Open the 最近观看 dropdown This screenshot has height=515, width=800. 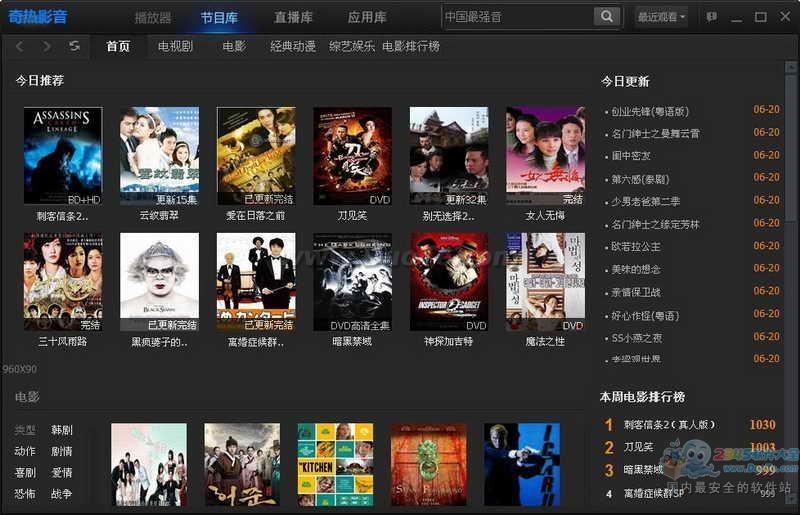(661, 17)
